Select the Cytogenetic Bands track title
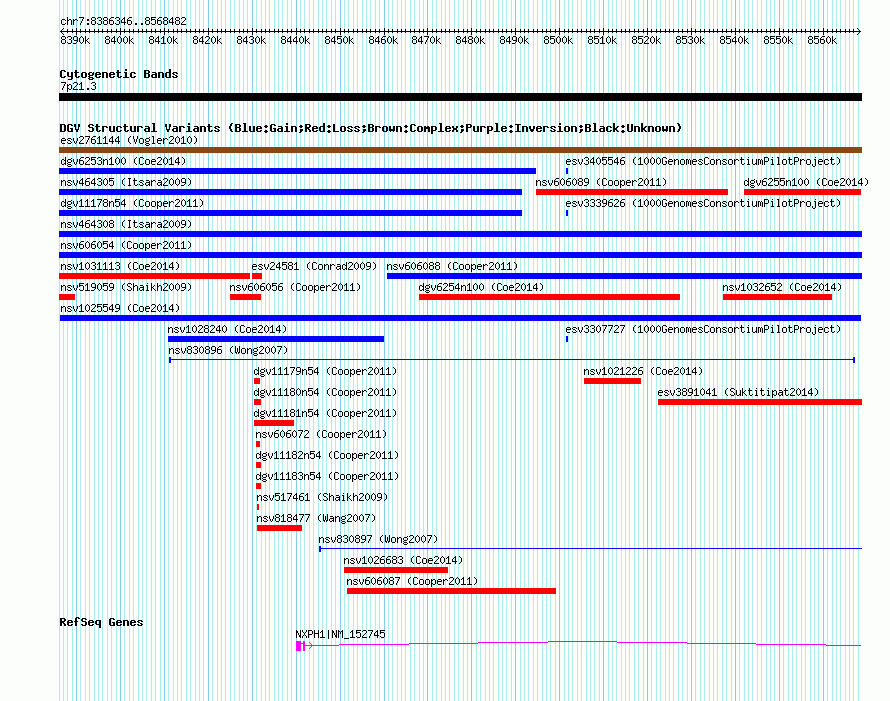 pos(119,74)
